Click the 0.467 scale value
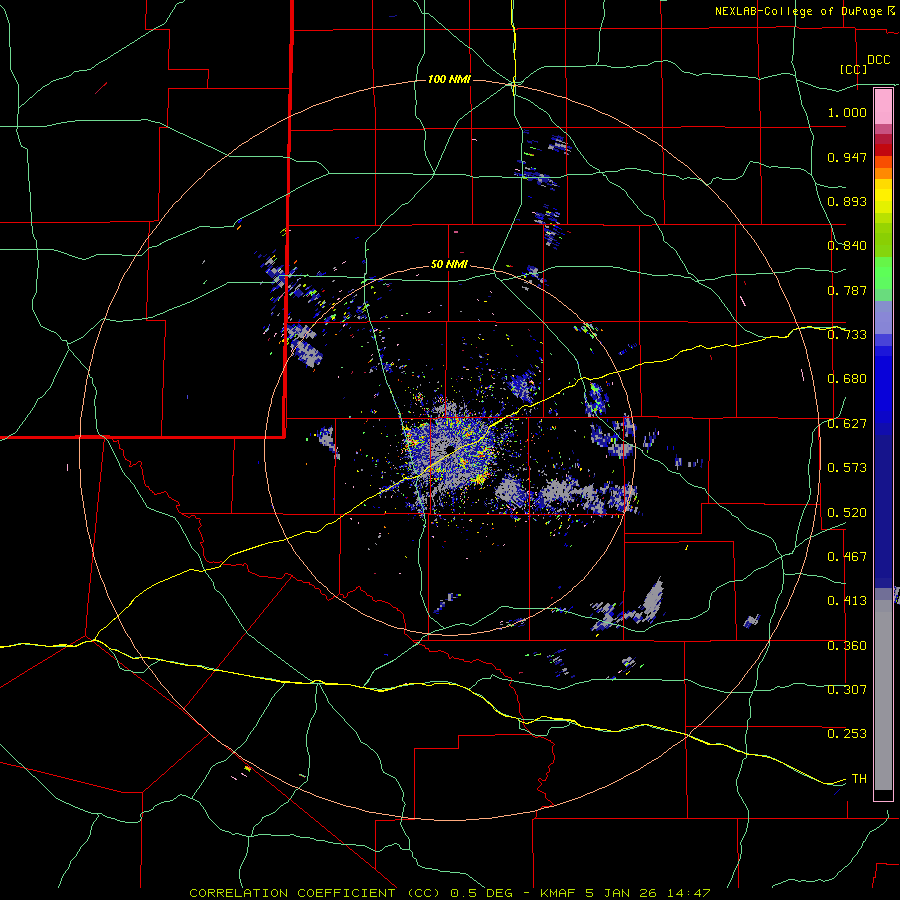The height and width of the screenshot is (900, 900). (x=847, y=557)
